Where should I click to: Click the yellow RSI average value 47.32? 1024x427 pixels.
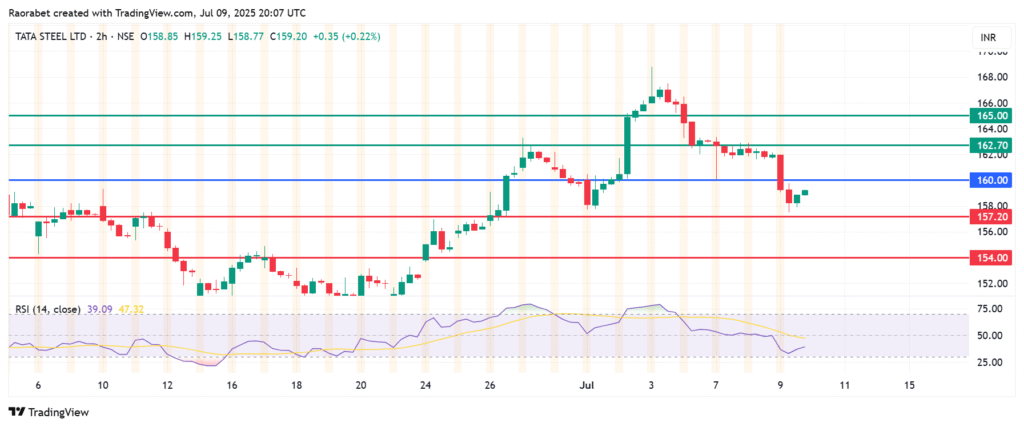pos(131,310)
